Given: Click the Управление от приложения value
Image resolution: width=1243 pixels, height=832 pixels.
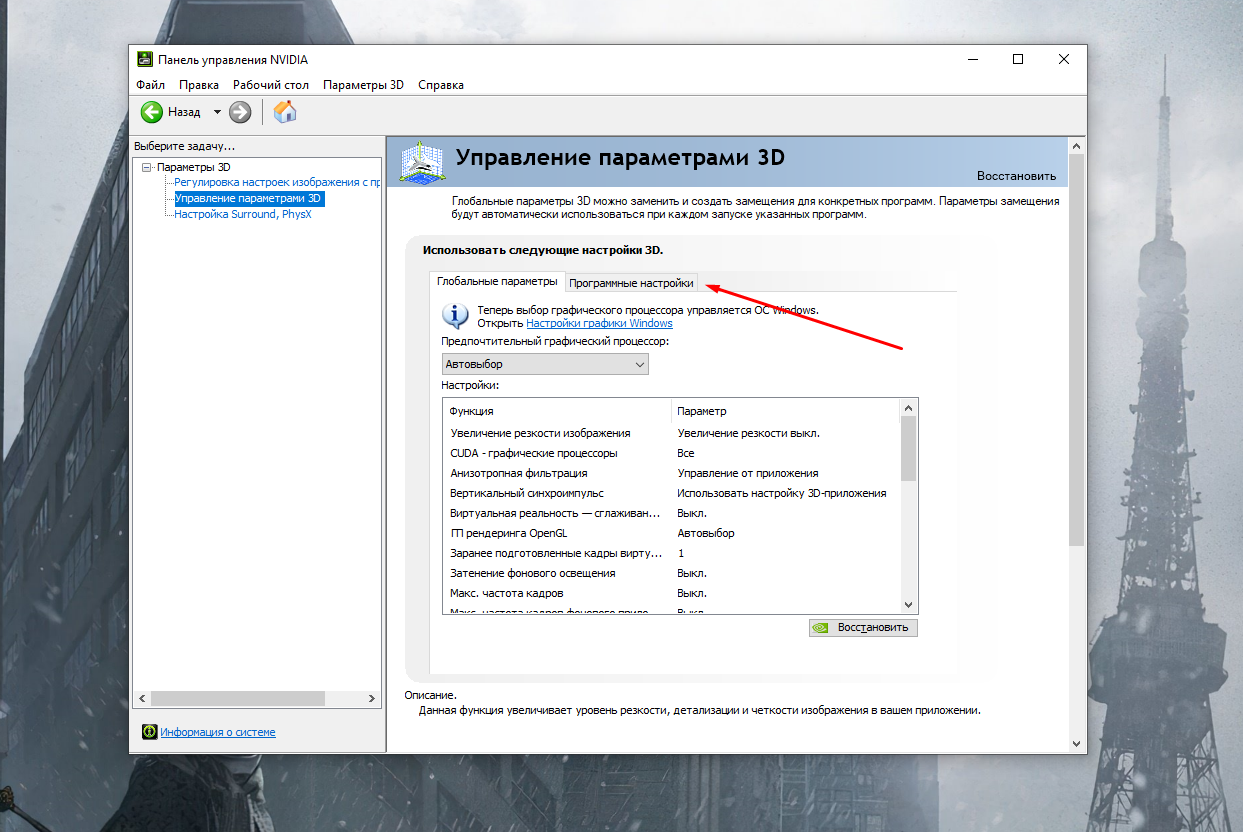Looking at the screenshot, I should [x=748, y=473].
